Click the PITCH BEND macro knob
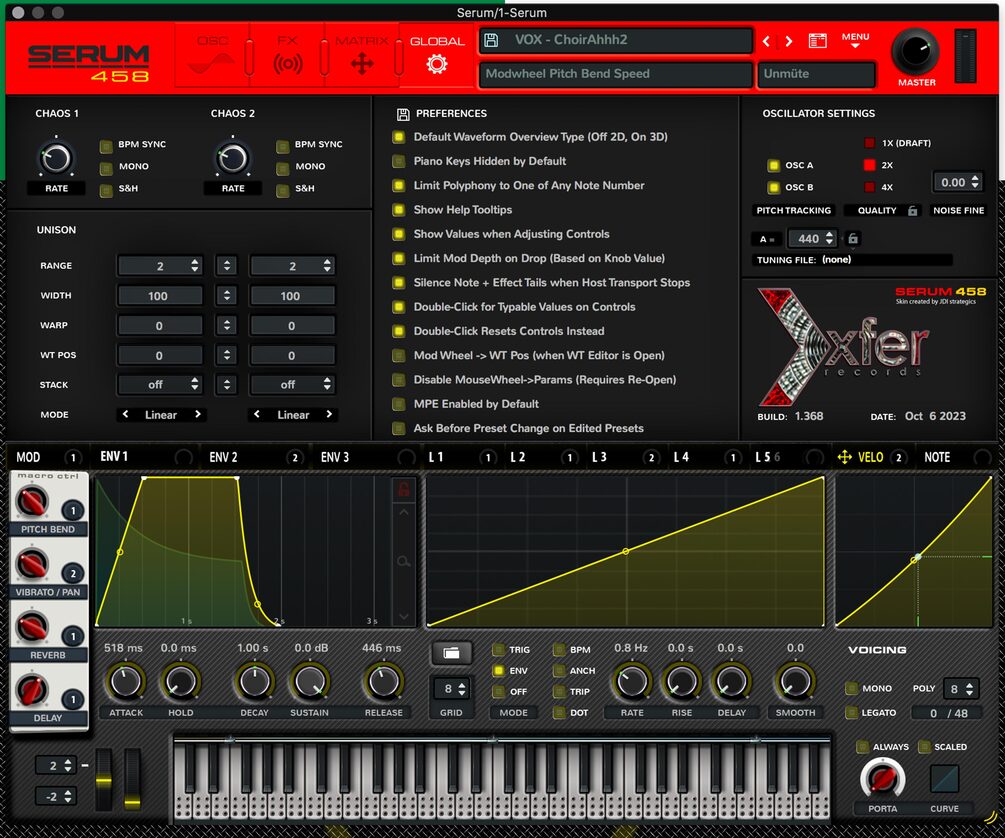The image size is (1005, 838). (32, 501)
